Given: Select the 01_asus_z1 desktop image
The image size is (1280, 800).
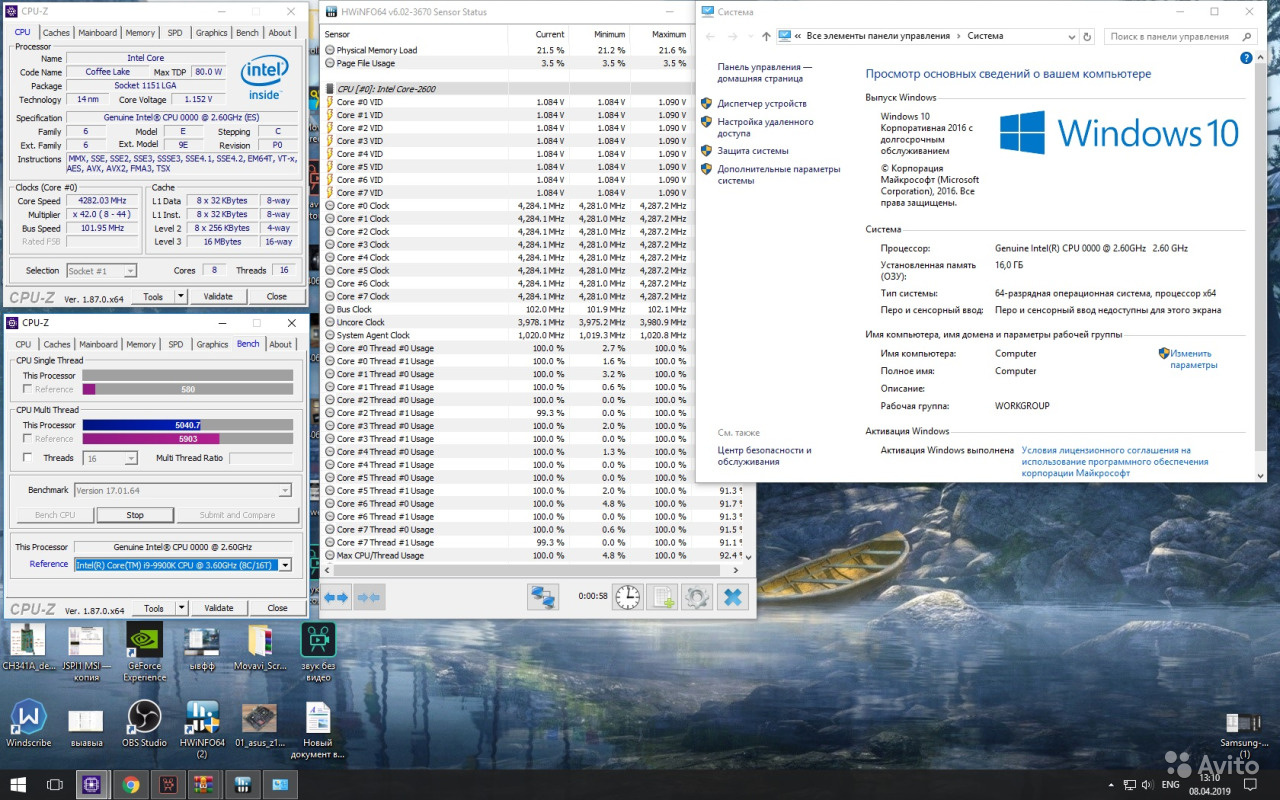Looking at the screenshot, I should [x=260, y=724].
